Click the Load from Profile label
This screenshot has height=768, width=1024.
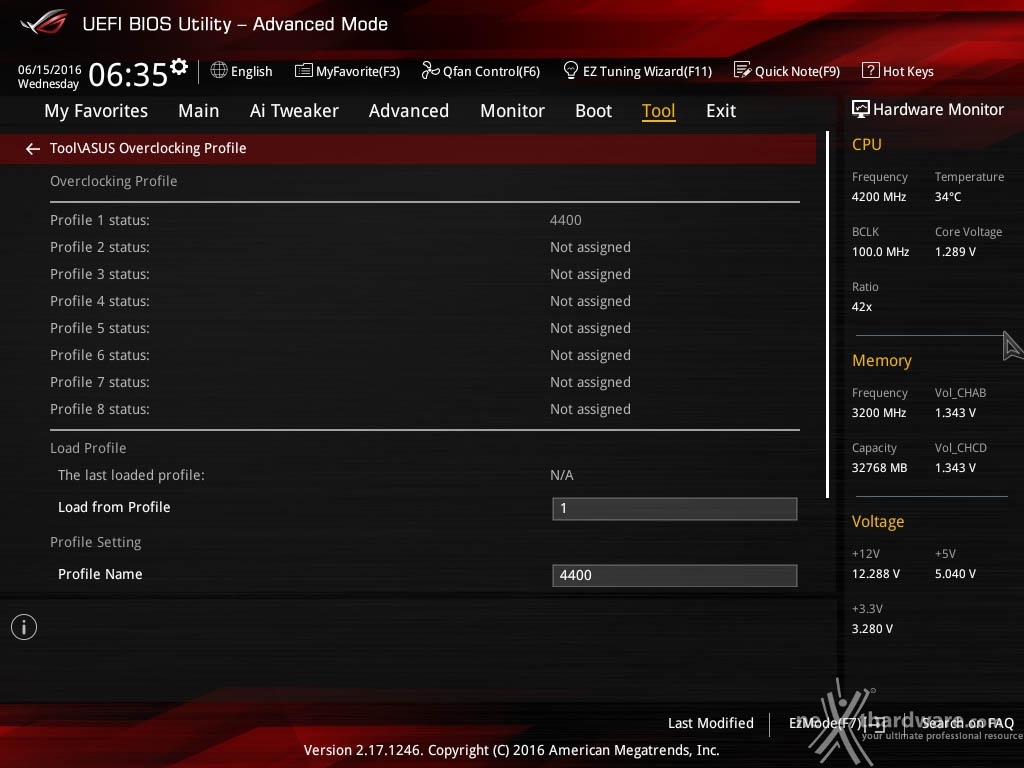[114, 507]
